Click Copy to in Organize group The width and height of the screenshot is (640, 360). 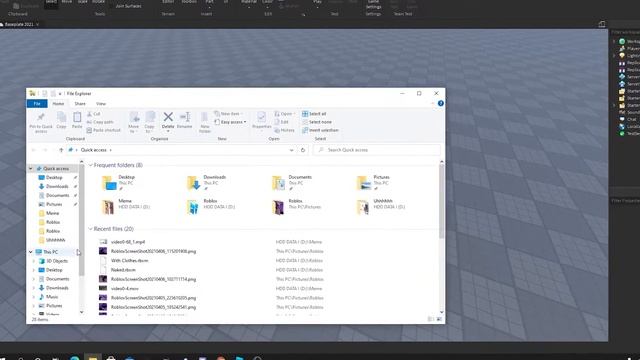click(150, 122)
